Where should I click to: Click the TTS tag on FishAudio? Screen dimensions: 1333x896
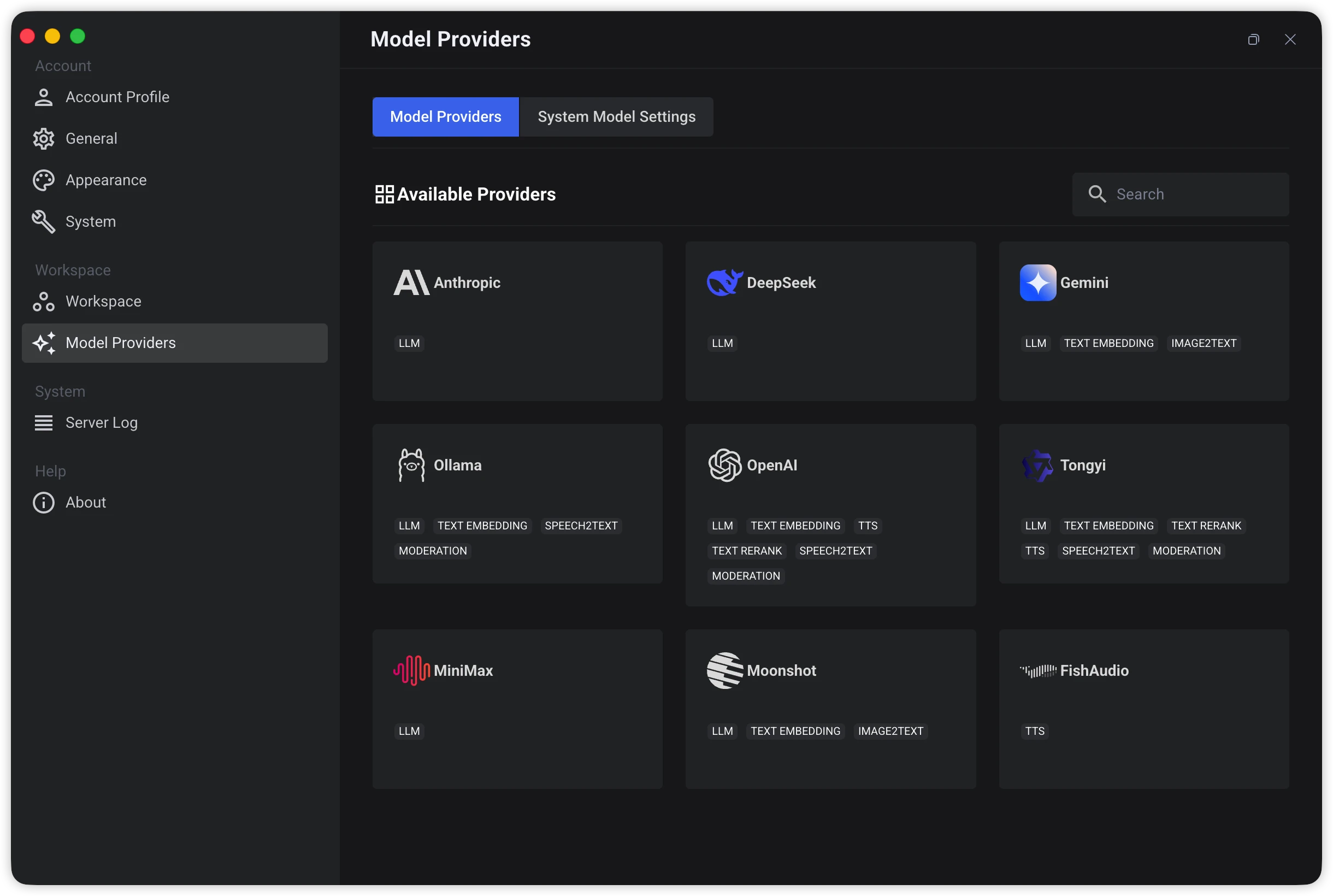(x=1035, y=732)
